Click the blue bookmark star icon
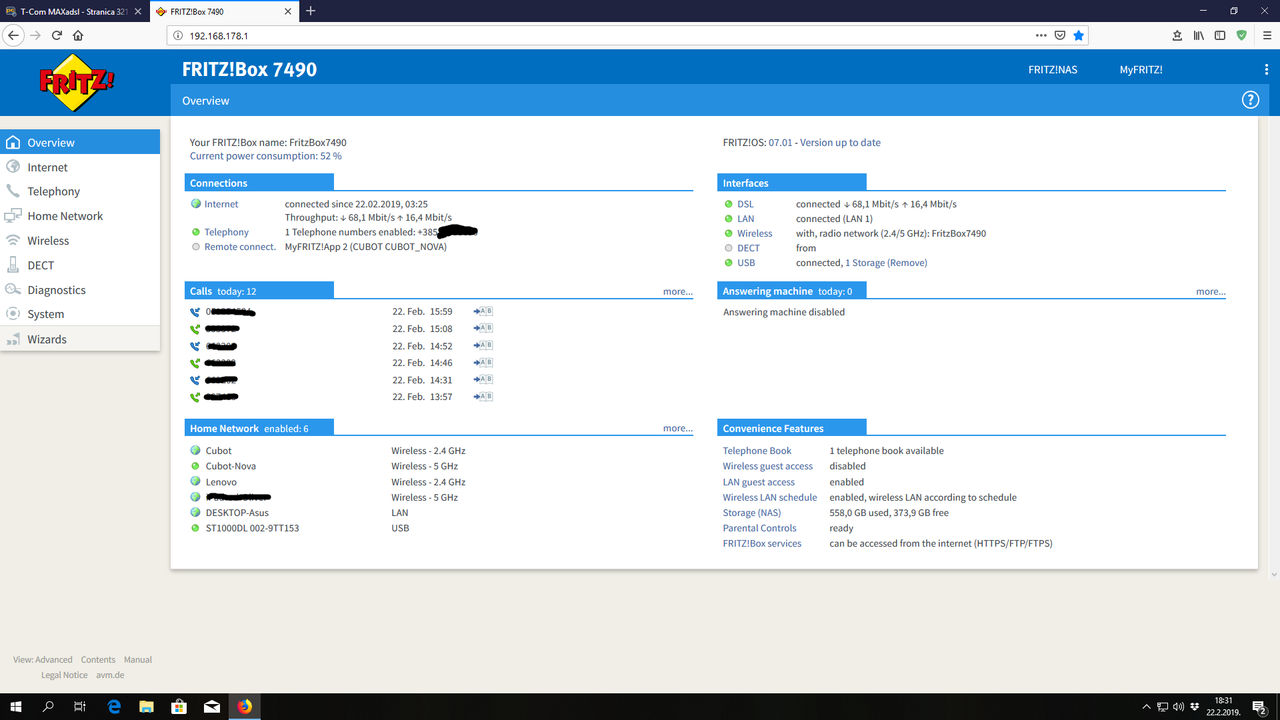The height and width of the screenshot is (720, 1280). [x=1078, y=35]
